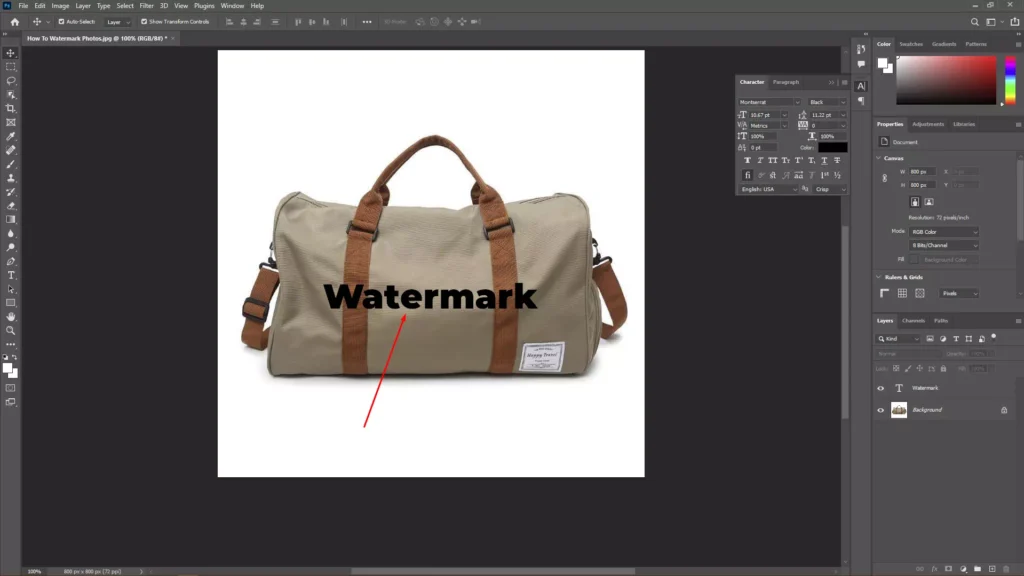This screenshot has width=1024, height=576.
Task: Open the English: USA language dropdown
Action: click(x=769, y=189)
